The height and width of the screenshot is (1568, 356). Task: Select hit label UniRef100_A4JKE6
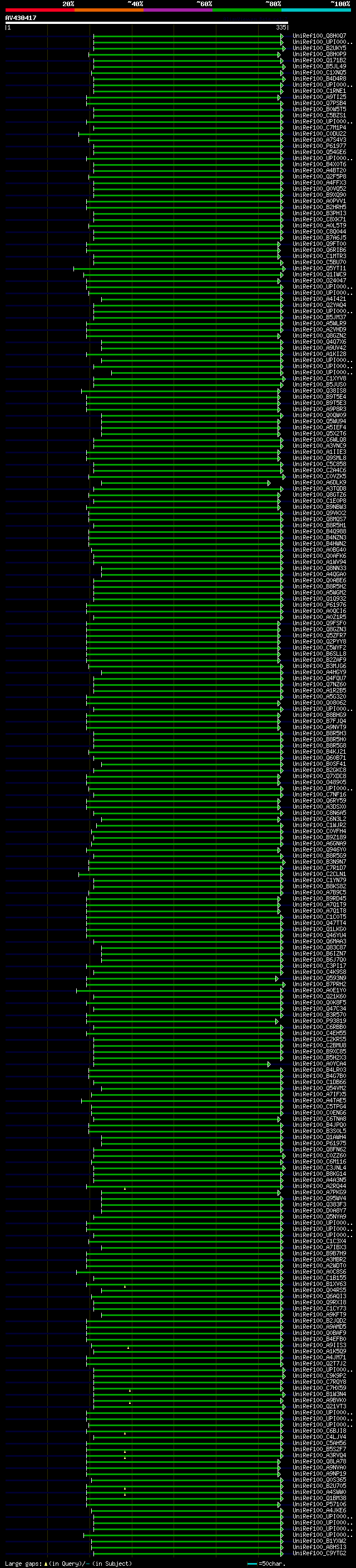319,1510
